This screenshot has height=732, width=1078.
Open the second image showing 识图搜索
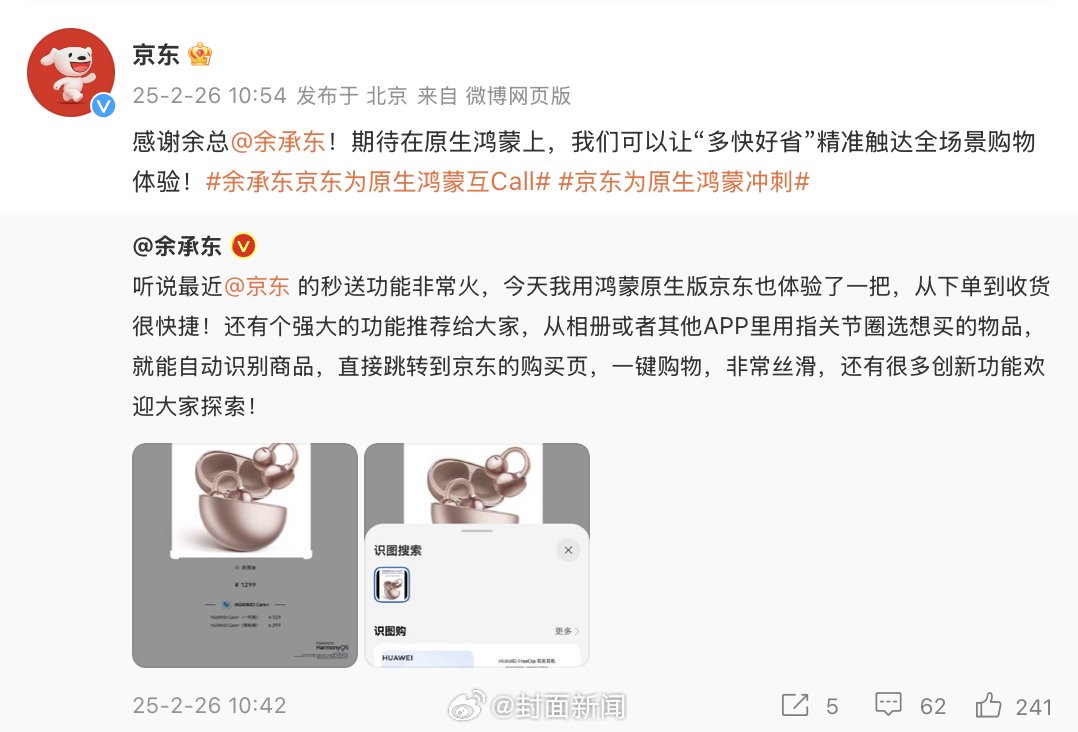(x=476, y=555)
